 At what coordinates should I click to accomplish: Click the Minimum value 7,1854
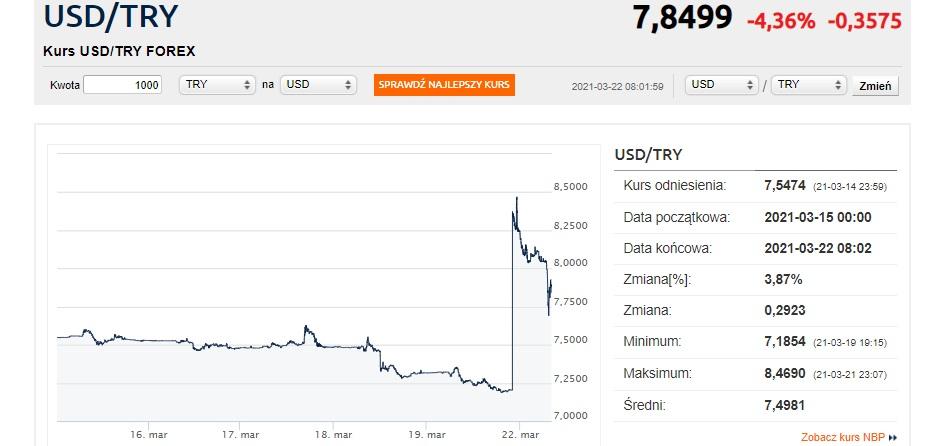786,341
